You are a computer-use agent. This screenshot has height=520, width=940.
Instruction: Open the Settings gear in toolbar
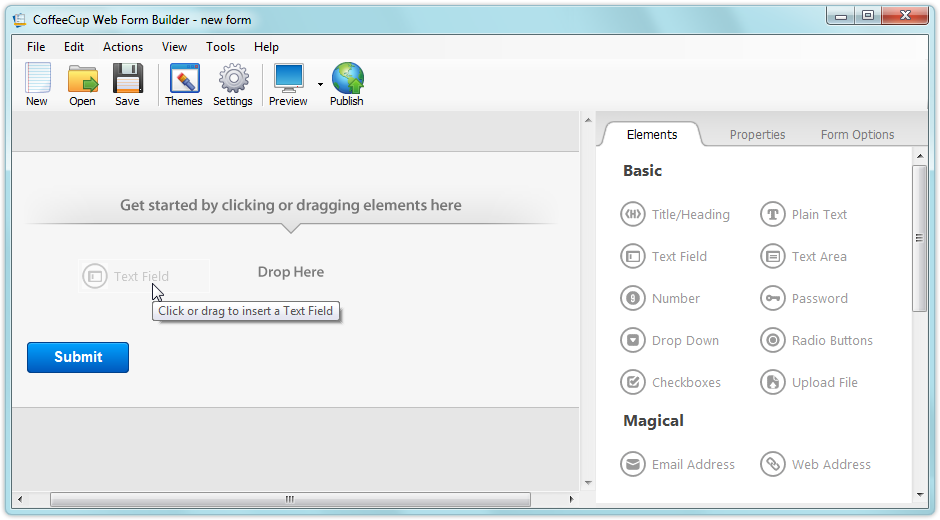coord(233,85)
